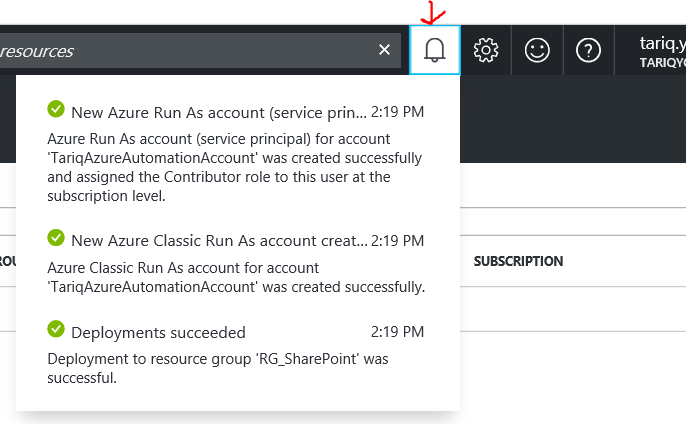Select 'Azure Classic Run As account for account' description

(236, 277)
